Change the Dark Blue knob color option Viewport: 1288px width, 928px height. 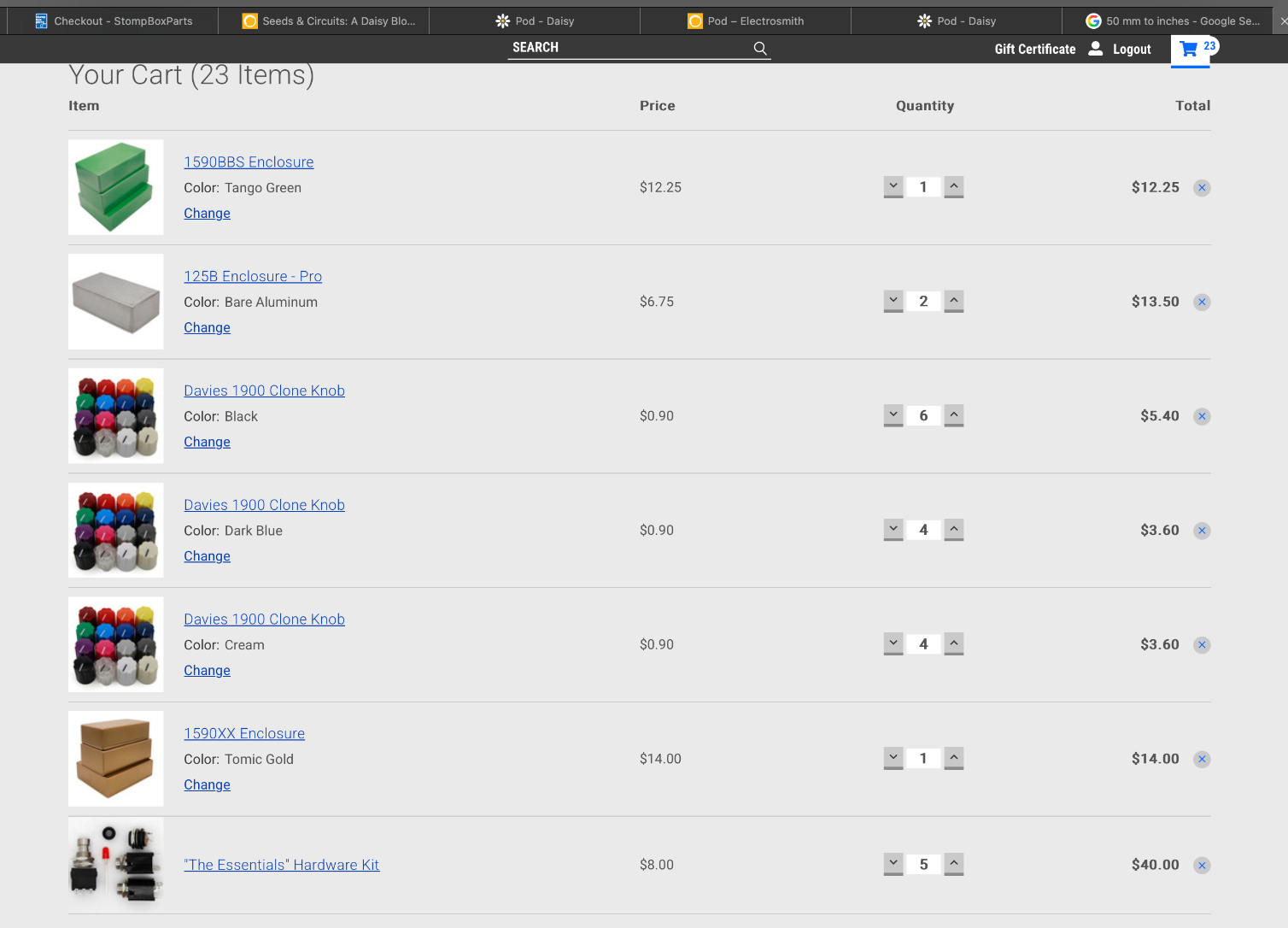207,557
